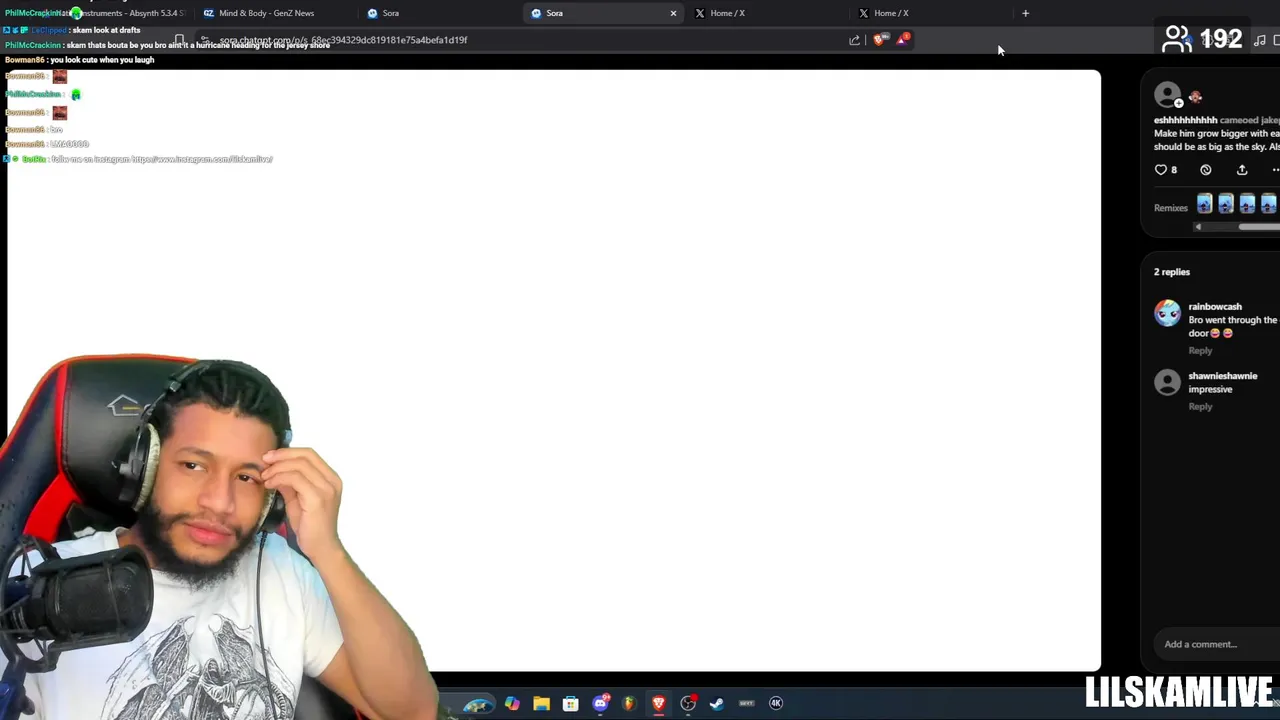Open the third Remixes thumbnail
Screen dimensions: 1280x720
pyautogui.click(x=1247, y=204)
